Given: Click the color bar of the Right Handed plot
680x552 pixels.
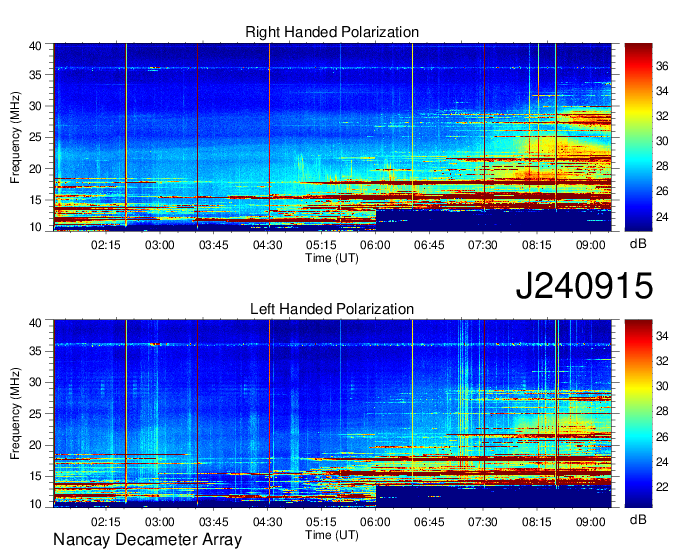Looking at the screenshot, I should tap(638, 137).
